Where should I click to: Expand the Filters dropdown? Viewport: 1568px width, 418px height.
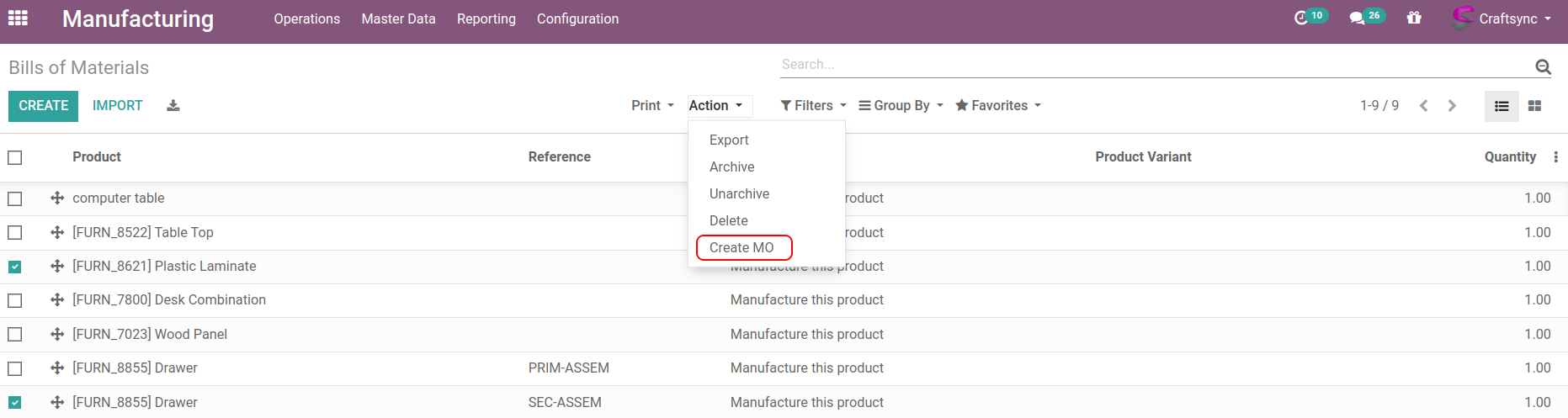813,106
